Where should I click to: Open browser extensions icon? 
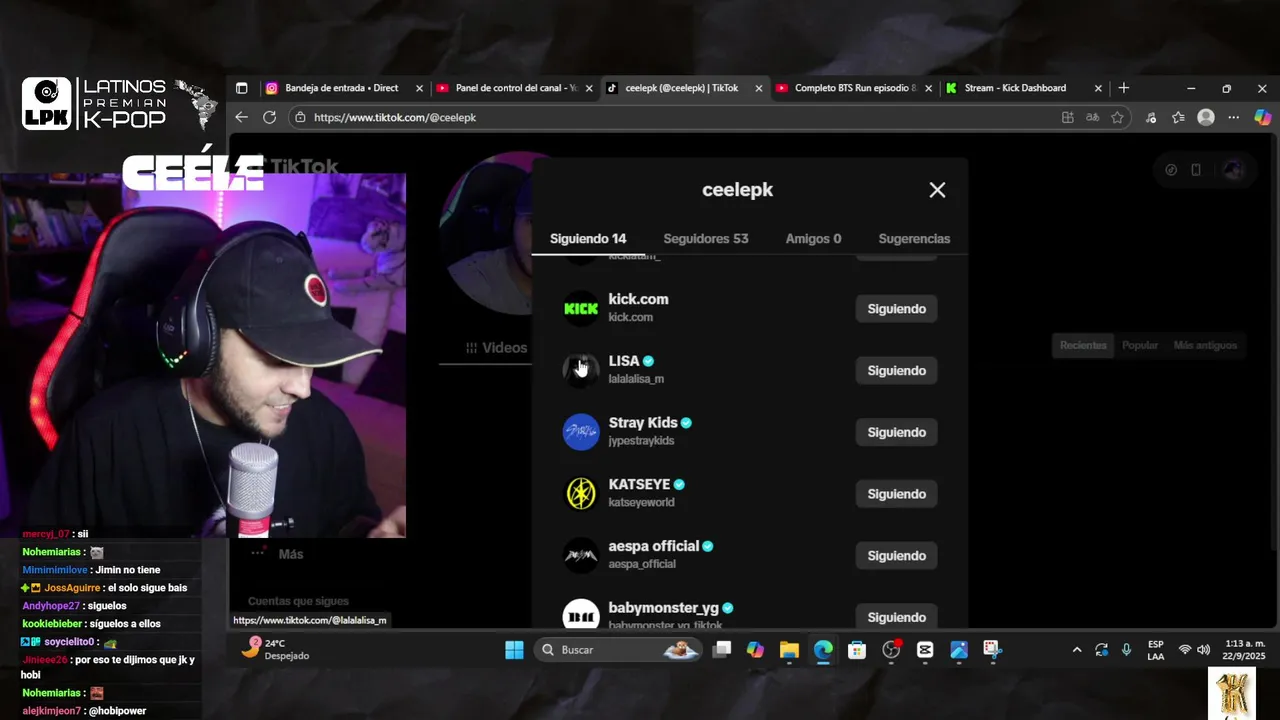(x=1151, y=117)
